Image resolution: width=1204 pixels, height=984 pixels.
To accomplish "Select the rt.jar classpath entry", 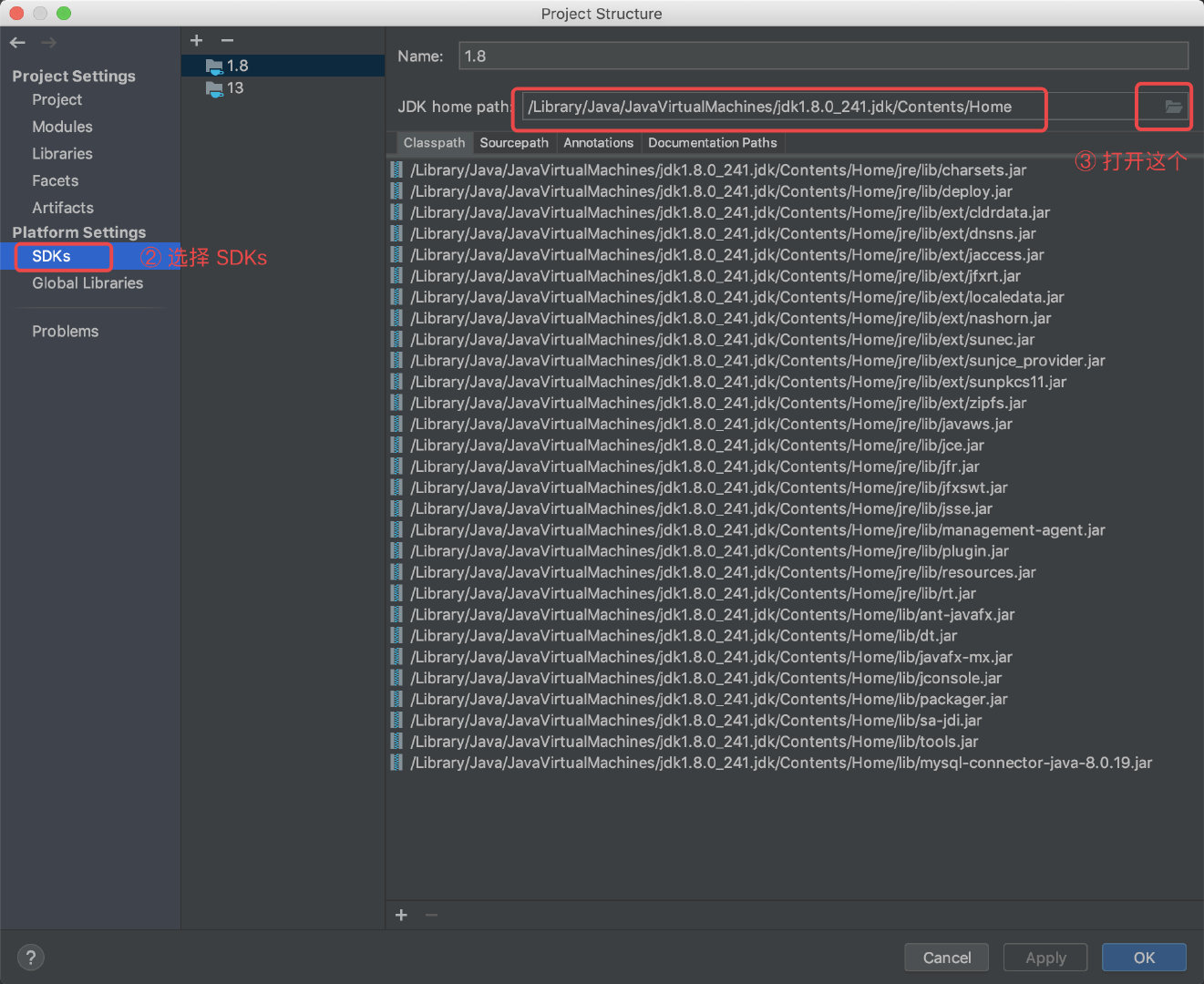I will (x=693, y=593).
